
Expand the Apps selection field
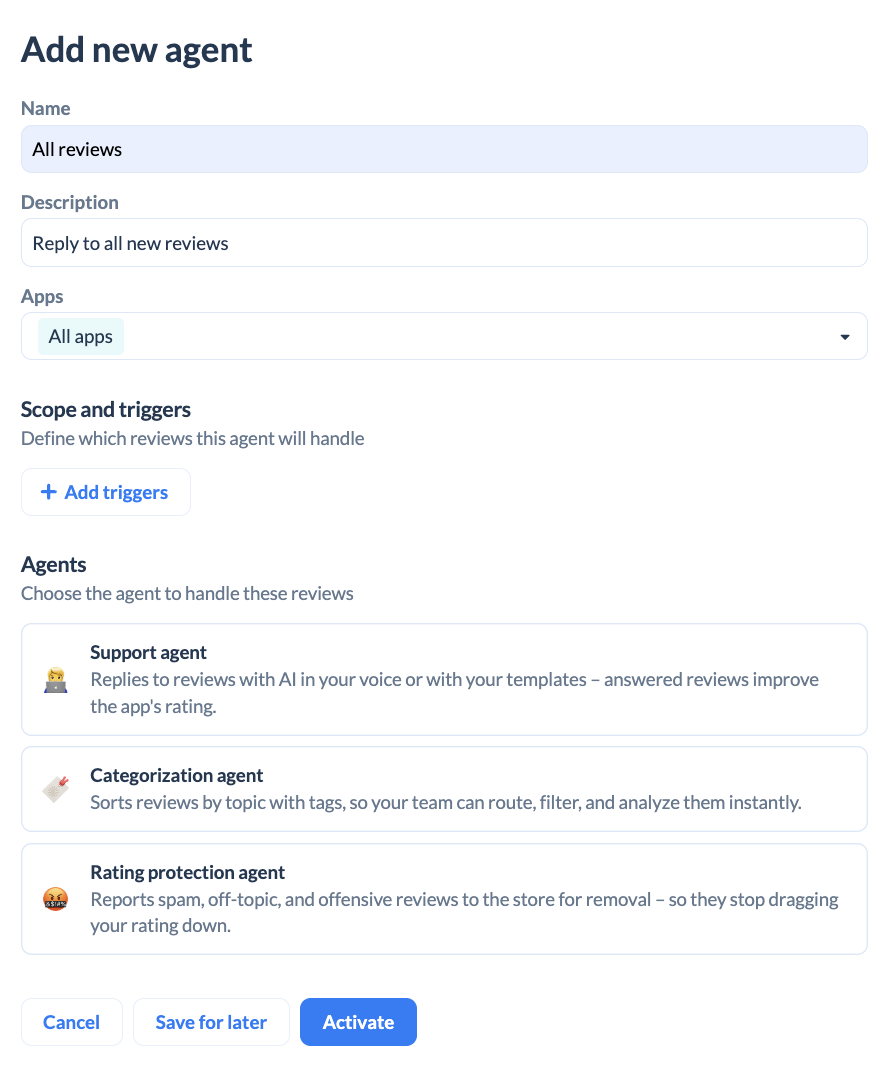click(x=444, y=336)
